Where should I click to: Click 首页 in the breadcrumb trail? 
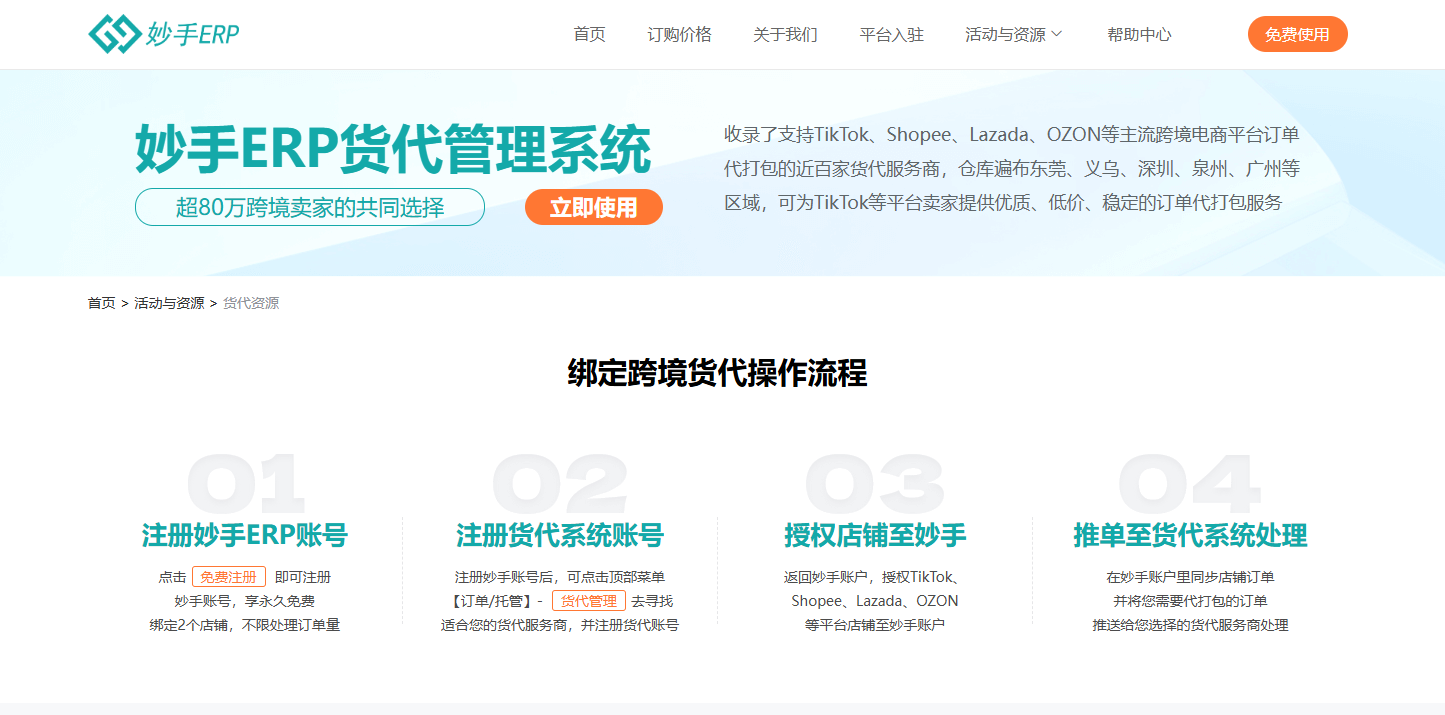coord(101,303)
